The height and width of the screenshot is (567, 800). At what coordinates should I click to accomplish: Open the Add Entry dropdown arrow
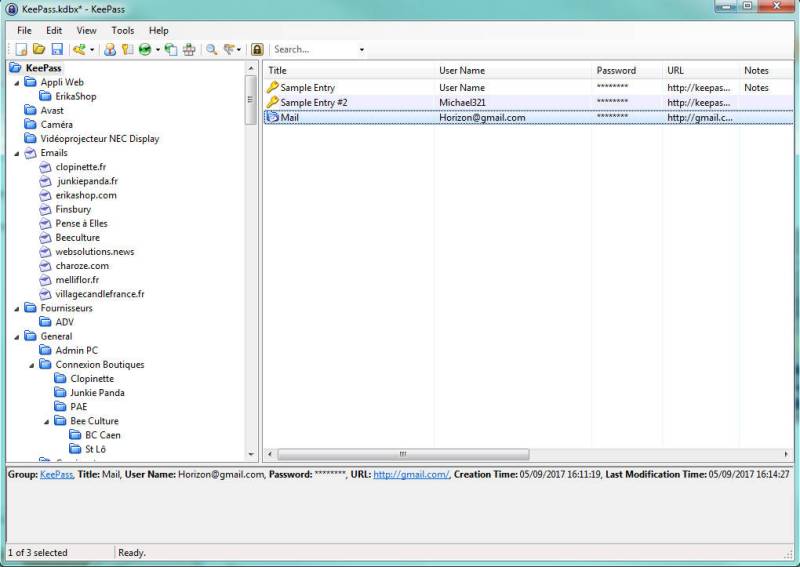click(92, 49)
